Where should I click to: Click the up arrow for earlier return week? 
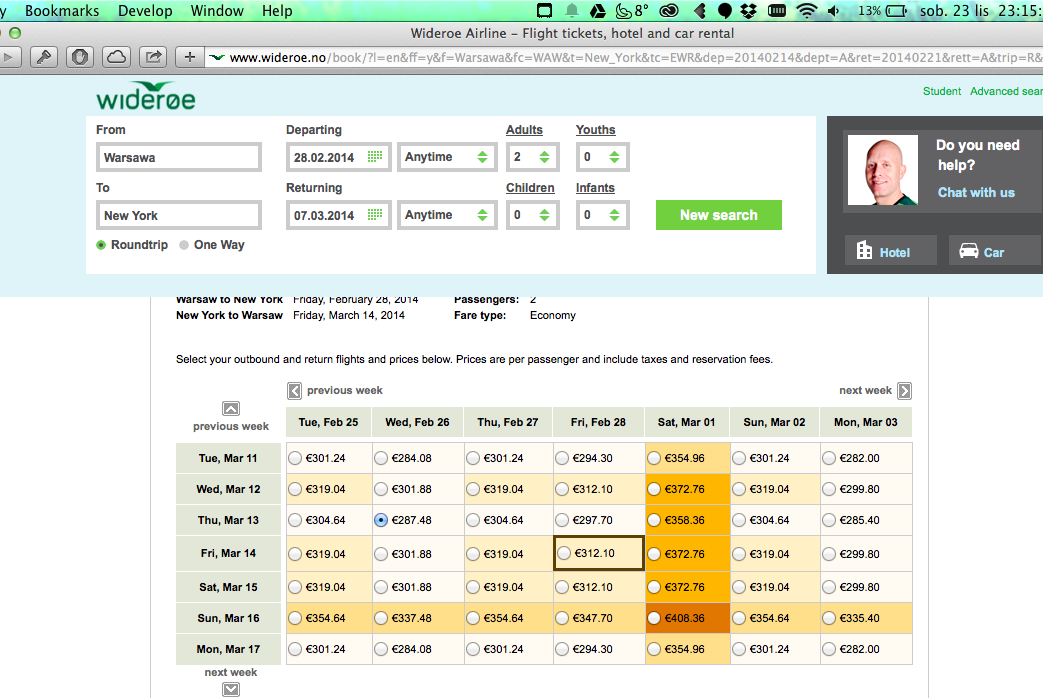pyautogui.click(x=231, y=409)
